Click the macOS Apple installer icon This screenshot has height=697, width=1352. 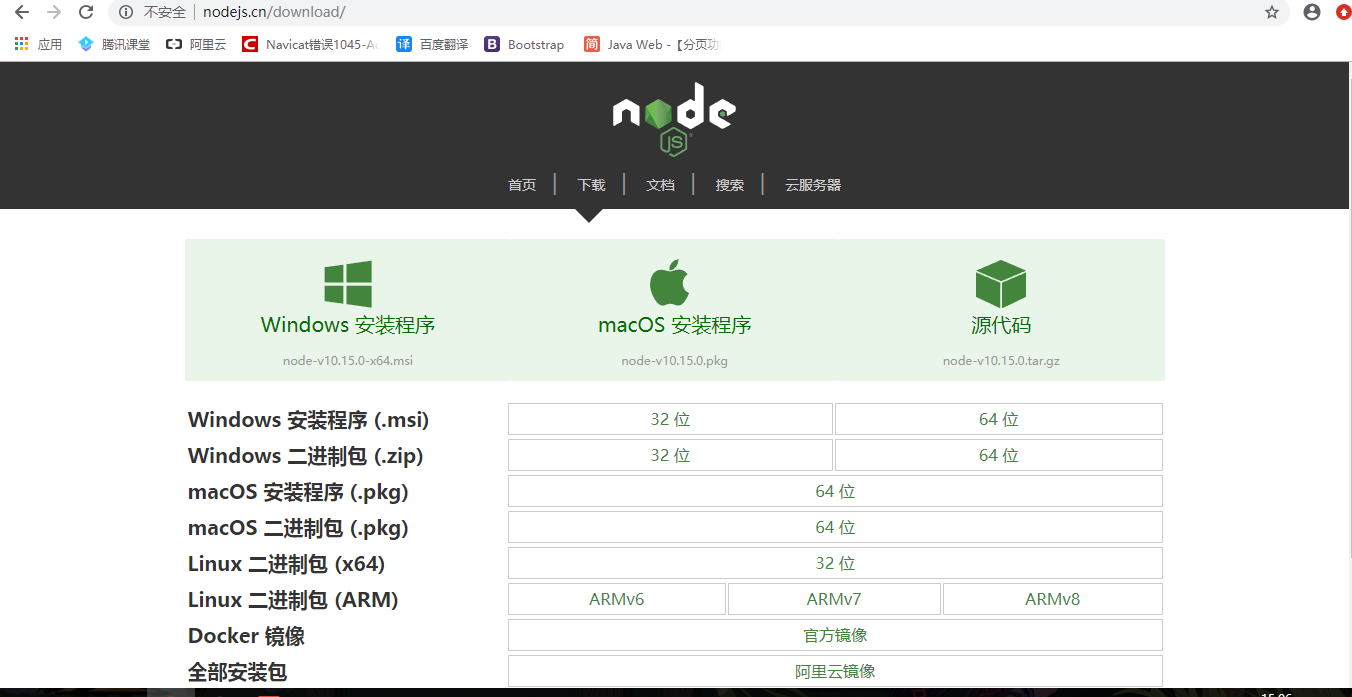tap(670, 281)
